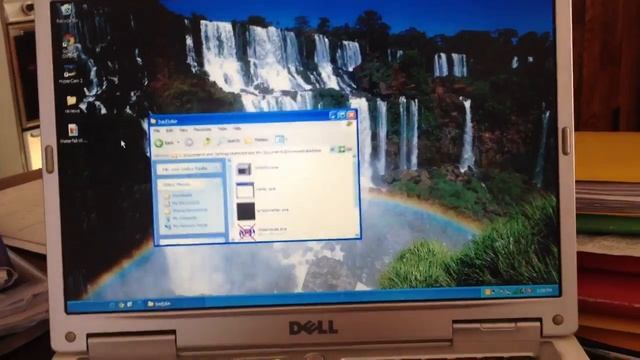The width and height of the screenshot is (640, 360).
Task: Launch the Google Chrome desktop shortcut
Action: tap(69, 46)
